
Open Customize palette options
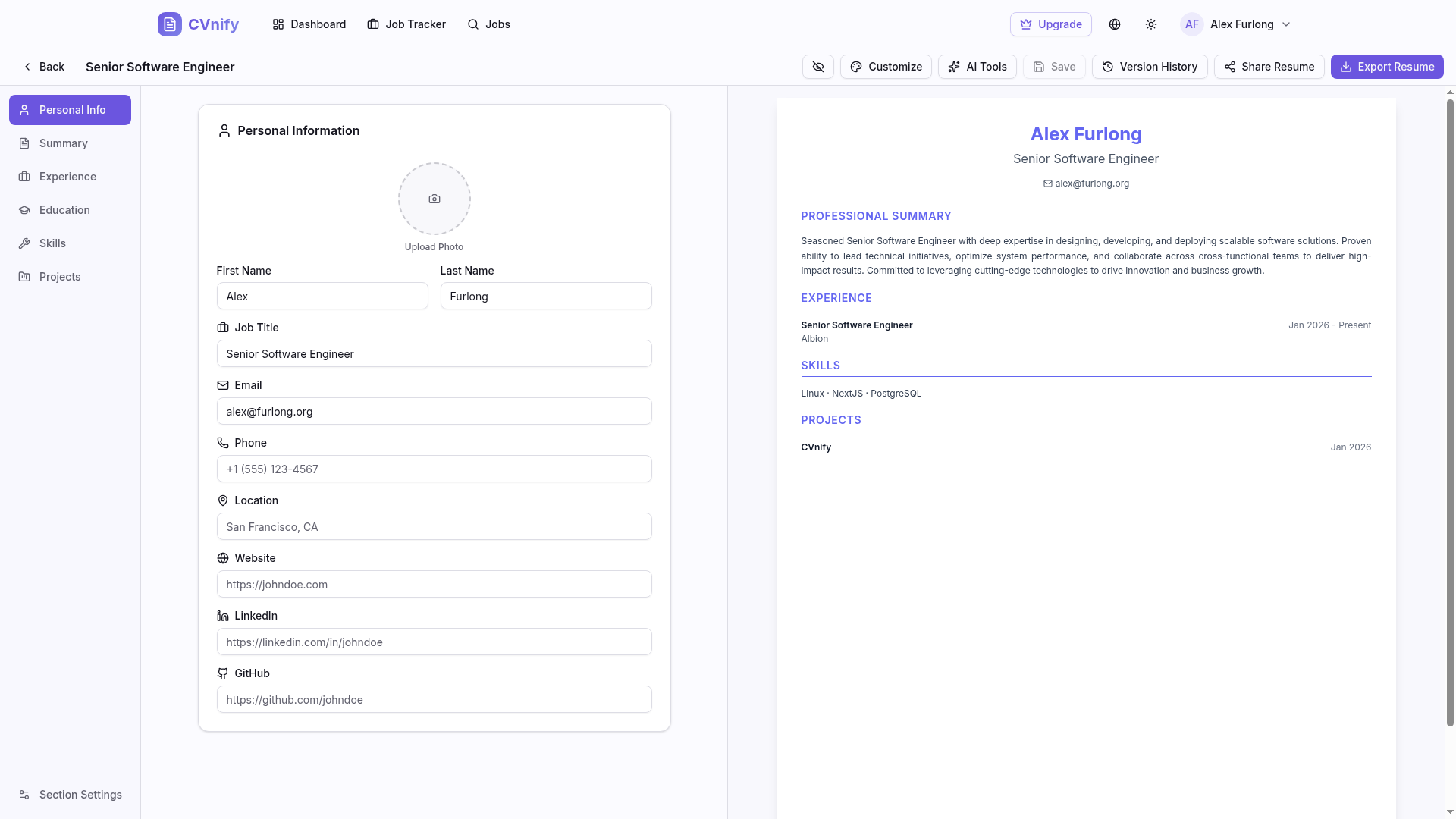[885, 67]
